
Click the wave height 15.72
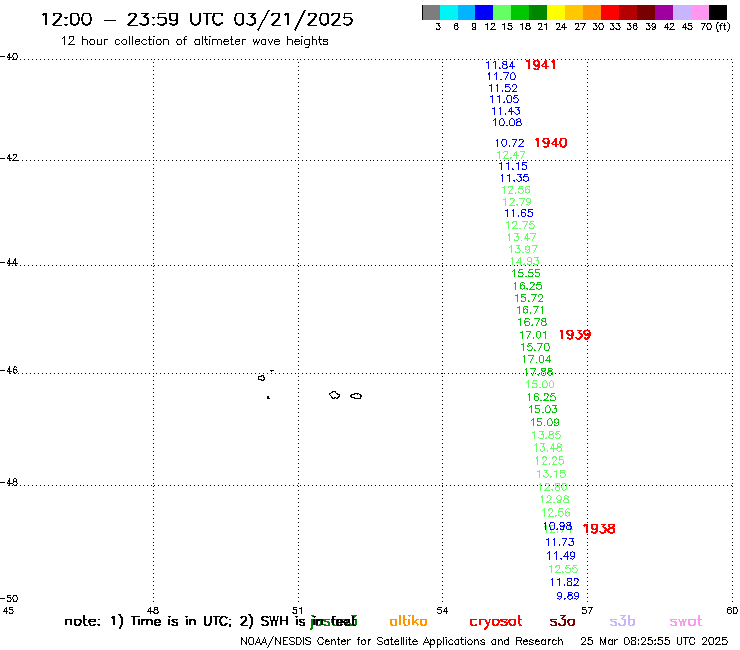pos(529,298)
